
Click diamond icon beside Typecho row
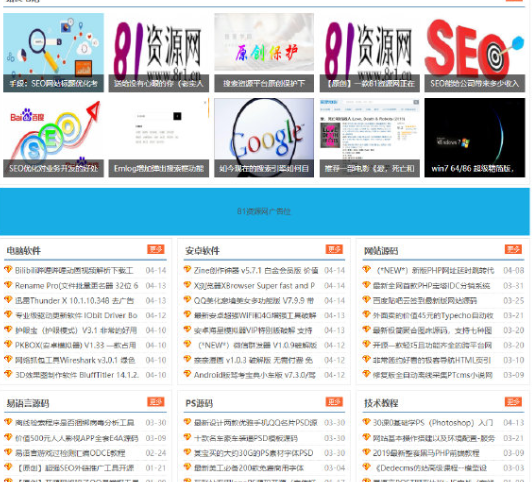(366, 314)
